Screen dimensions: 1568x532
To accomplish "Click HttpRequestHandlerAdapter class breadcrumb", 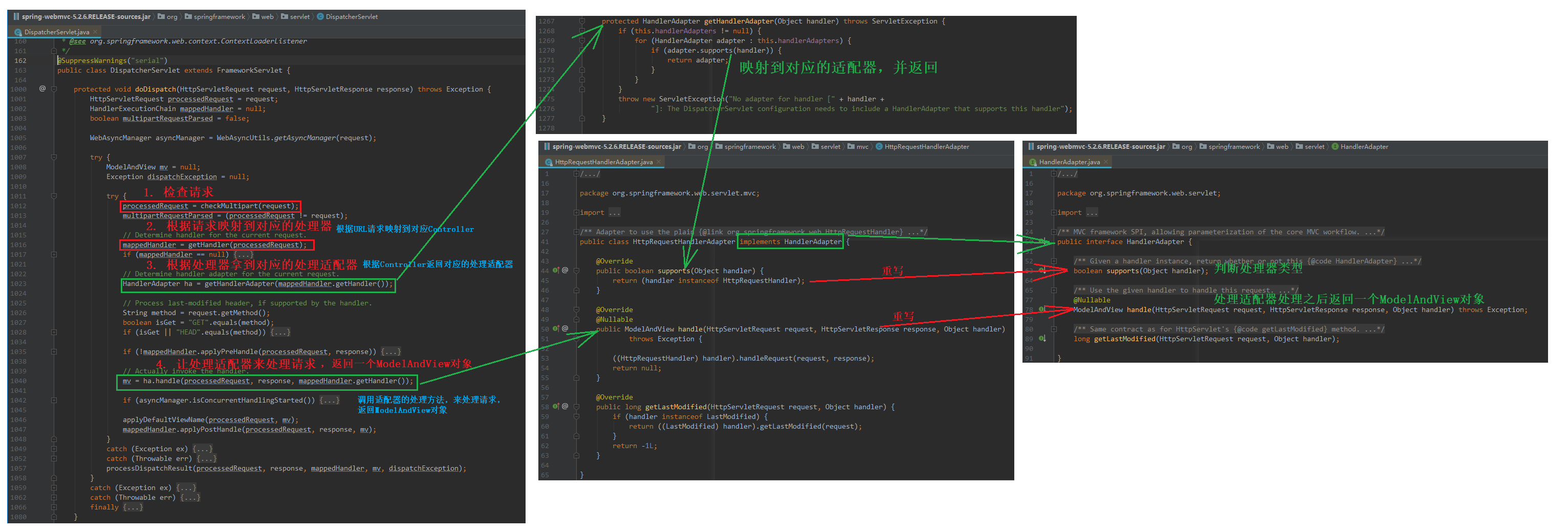I will click(922, 147).
